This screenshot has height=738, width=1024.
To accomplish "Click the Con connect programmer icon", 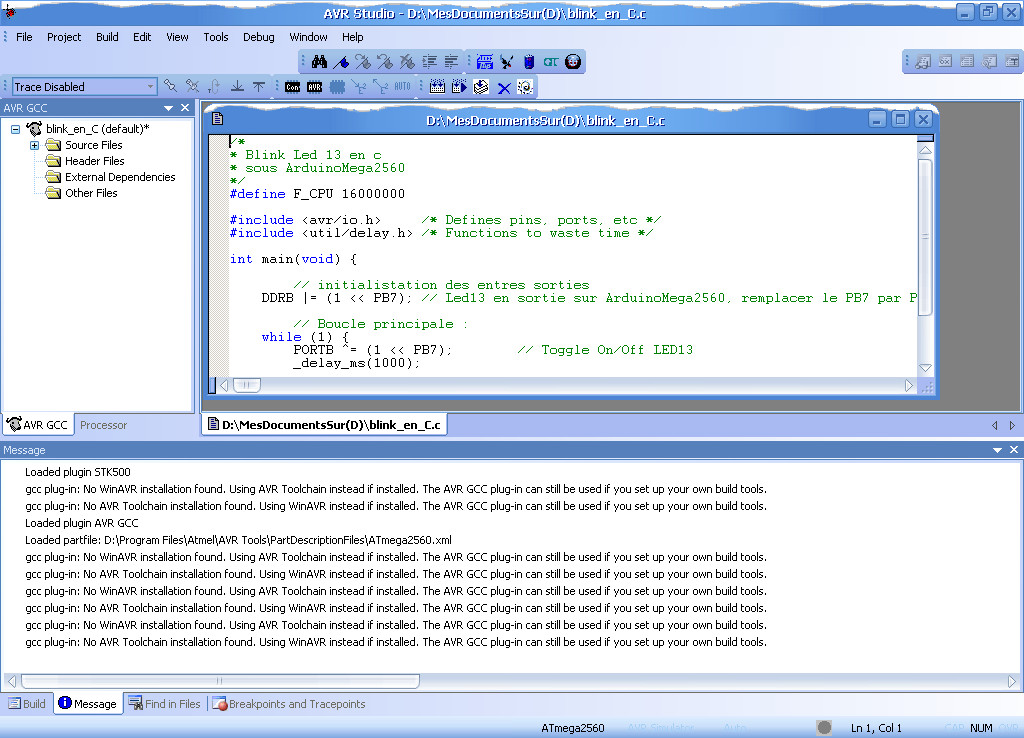I will click(293, 87).
